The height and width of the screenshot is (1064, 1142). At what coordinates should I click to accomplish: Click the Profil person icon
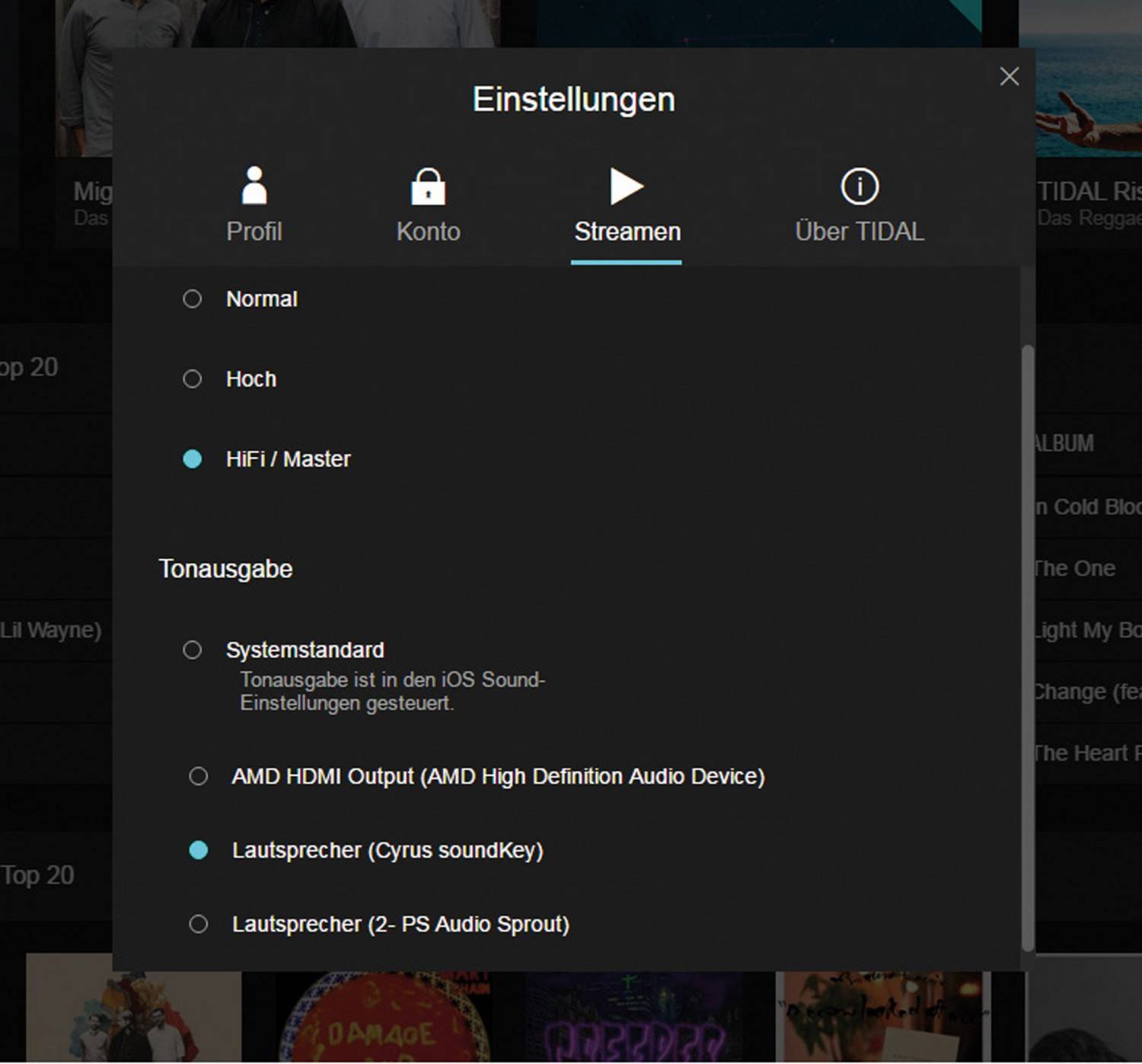point(254,186)
